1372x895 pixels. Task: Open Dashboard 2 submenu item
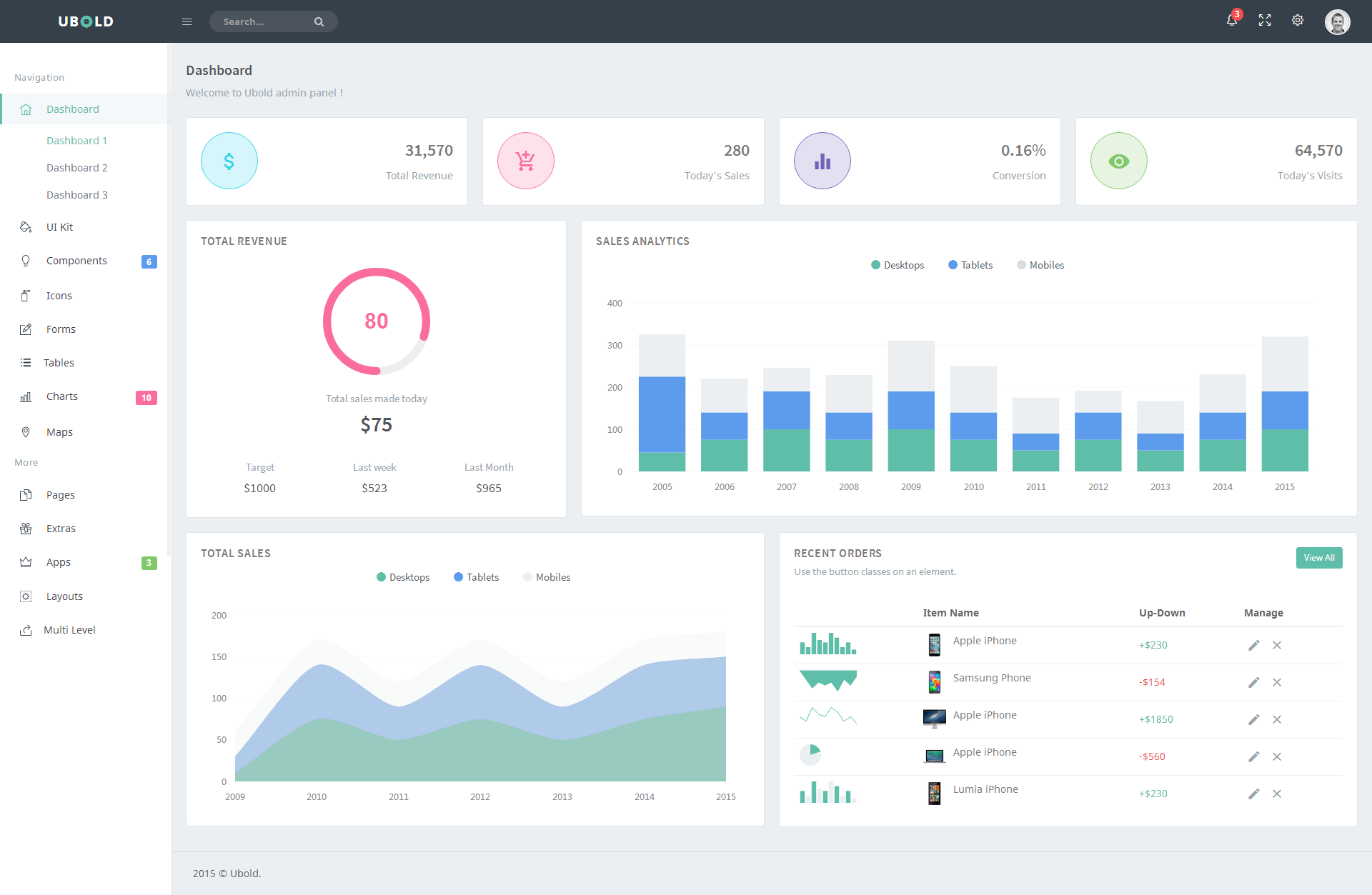click(77, 168)
